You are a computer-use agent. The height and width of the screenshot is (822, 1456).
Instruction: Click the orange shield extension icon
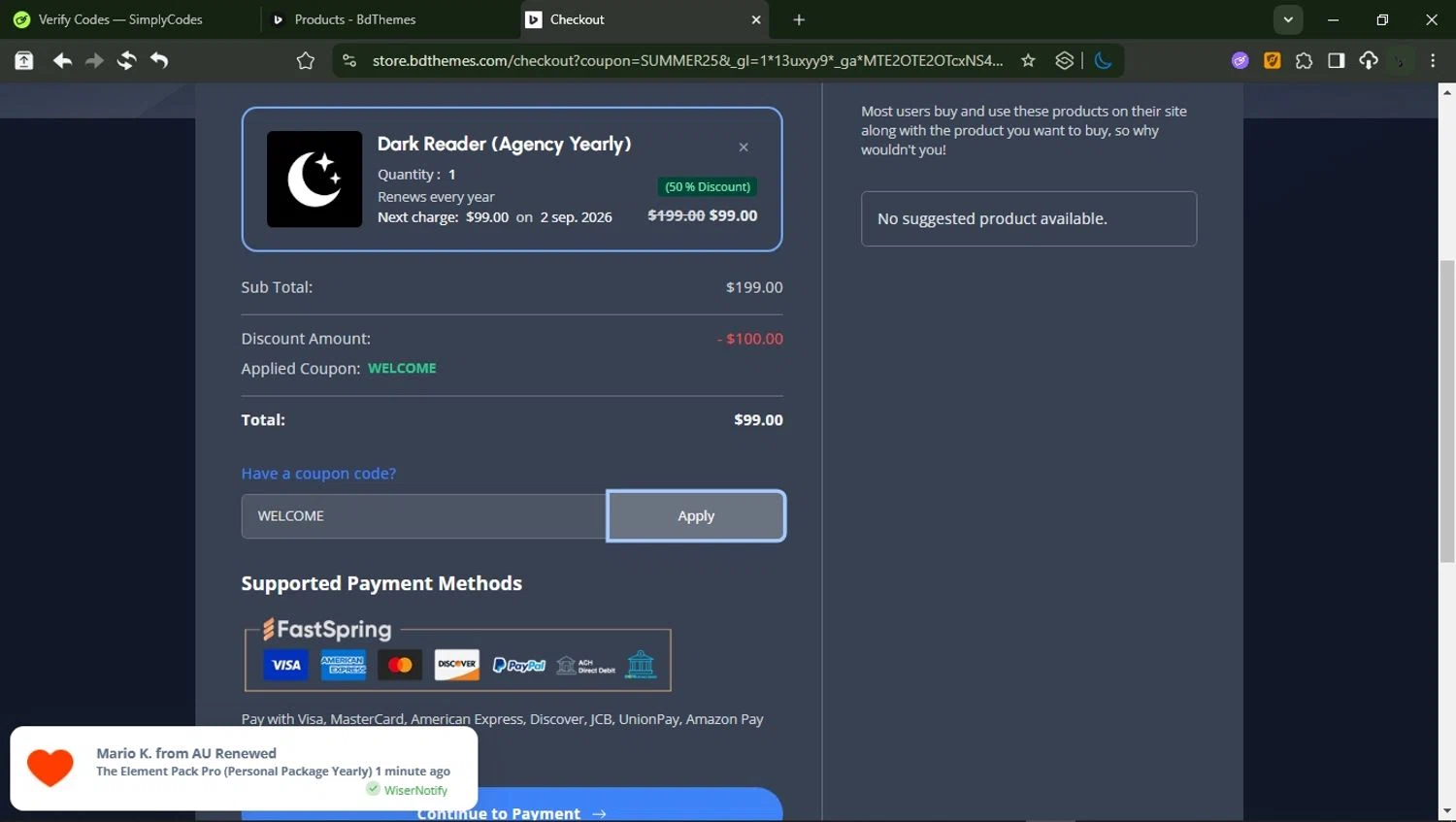coord(1272,61)
